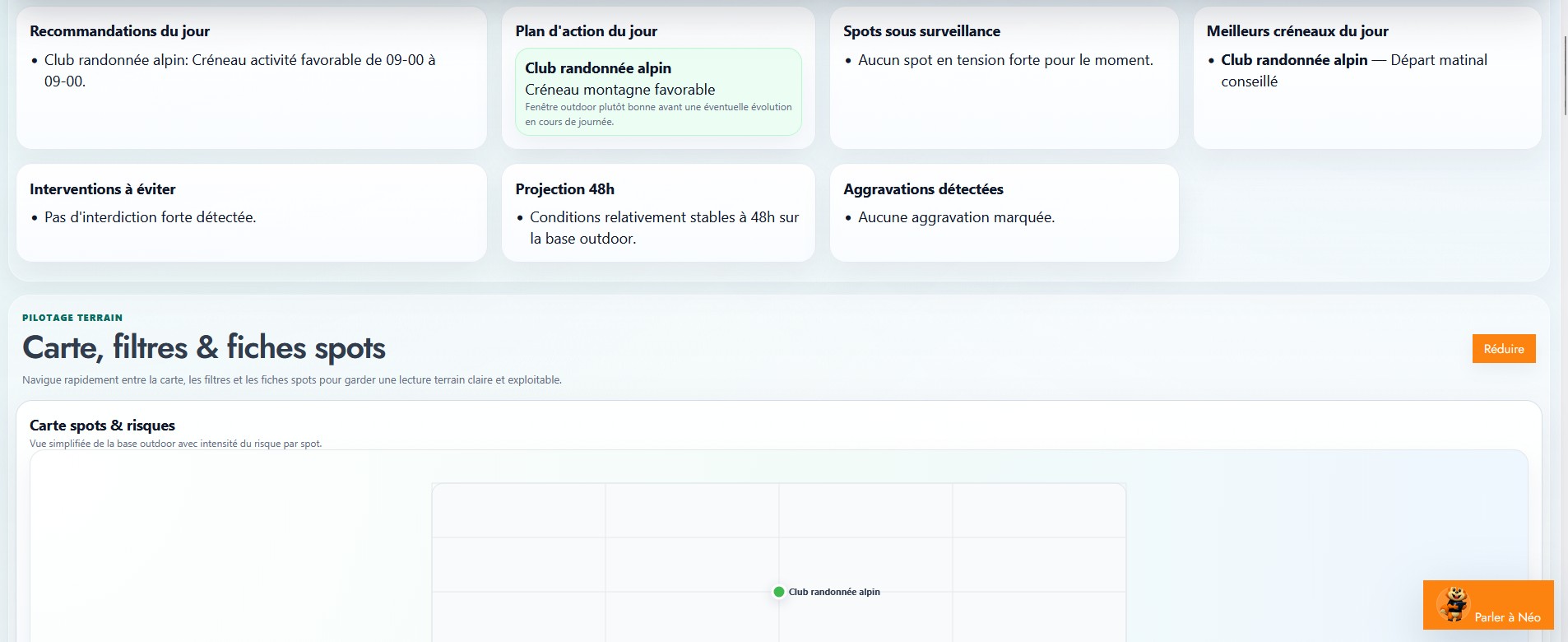Click bold Club randonnée alpin in Meilleurs créneaux

pyautogui.click(x=1293, y=60)
